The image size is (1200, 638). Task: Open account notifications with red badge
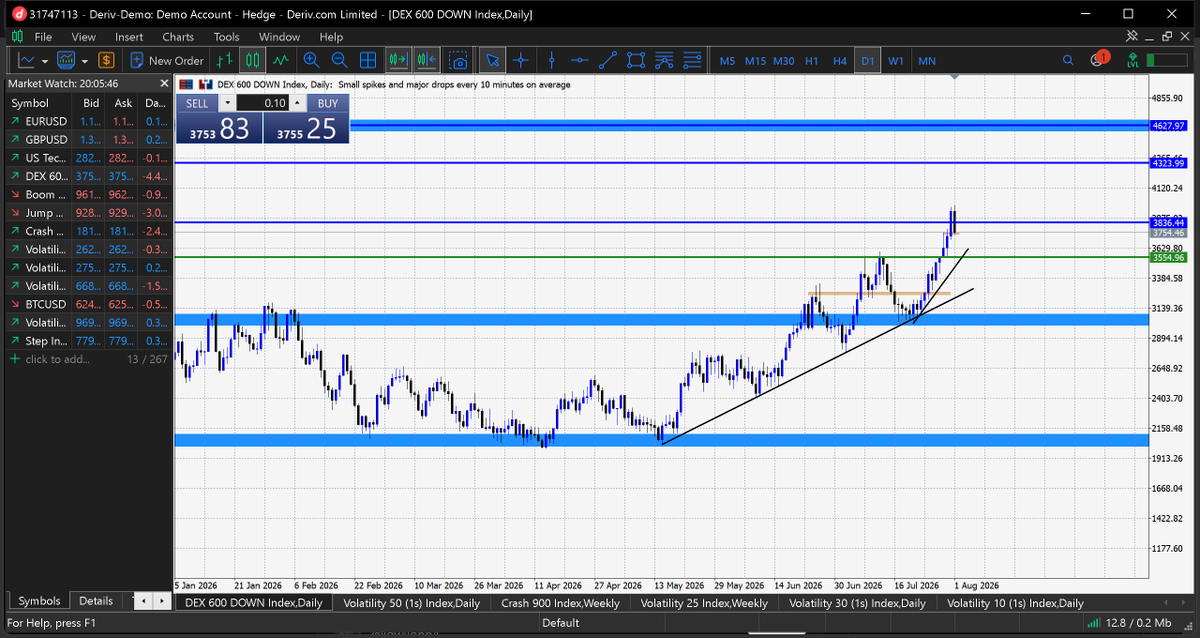(x=1100, y=59)
